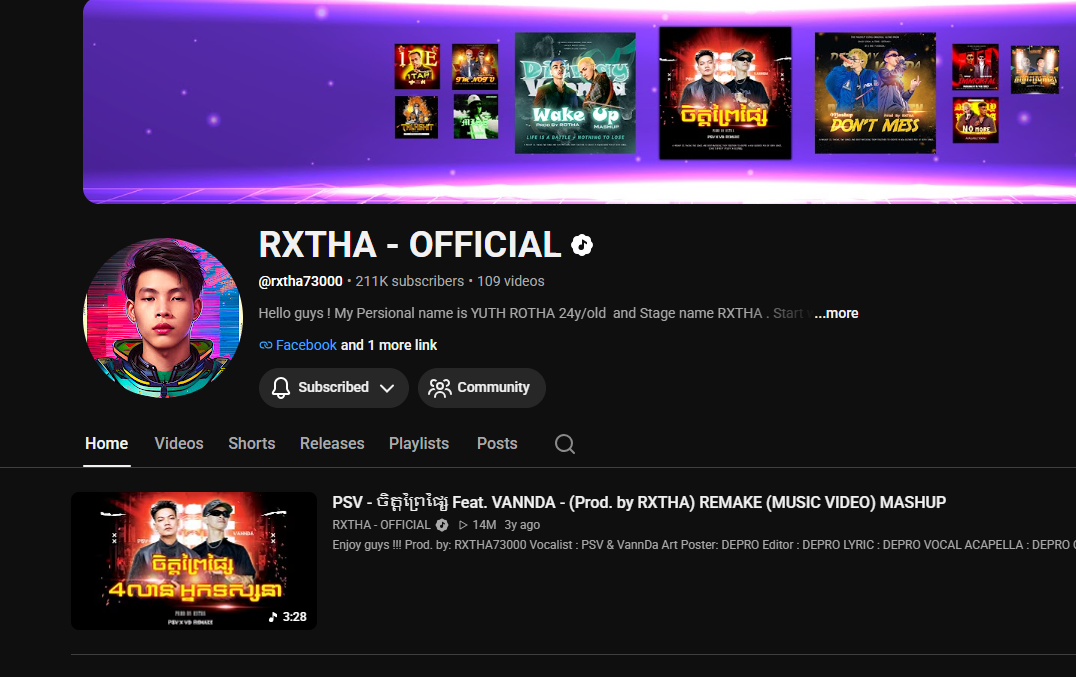Click the red center poster in banner
The width and height of the screenshot is (1076, 677).
tap(725, 93)
